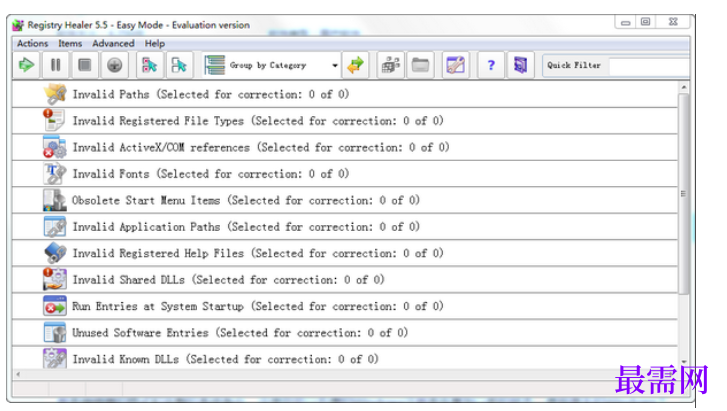Click the vertical scrollbar of the category list
727x411 pixels.
(x=684, y=190)
